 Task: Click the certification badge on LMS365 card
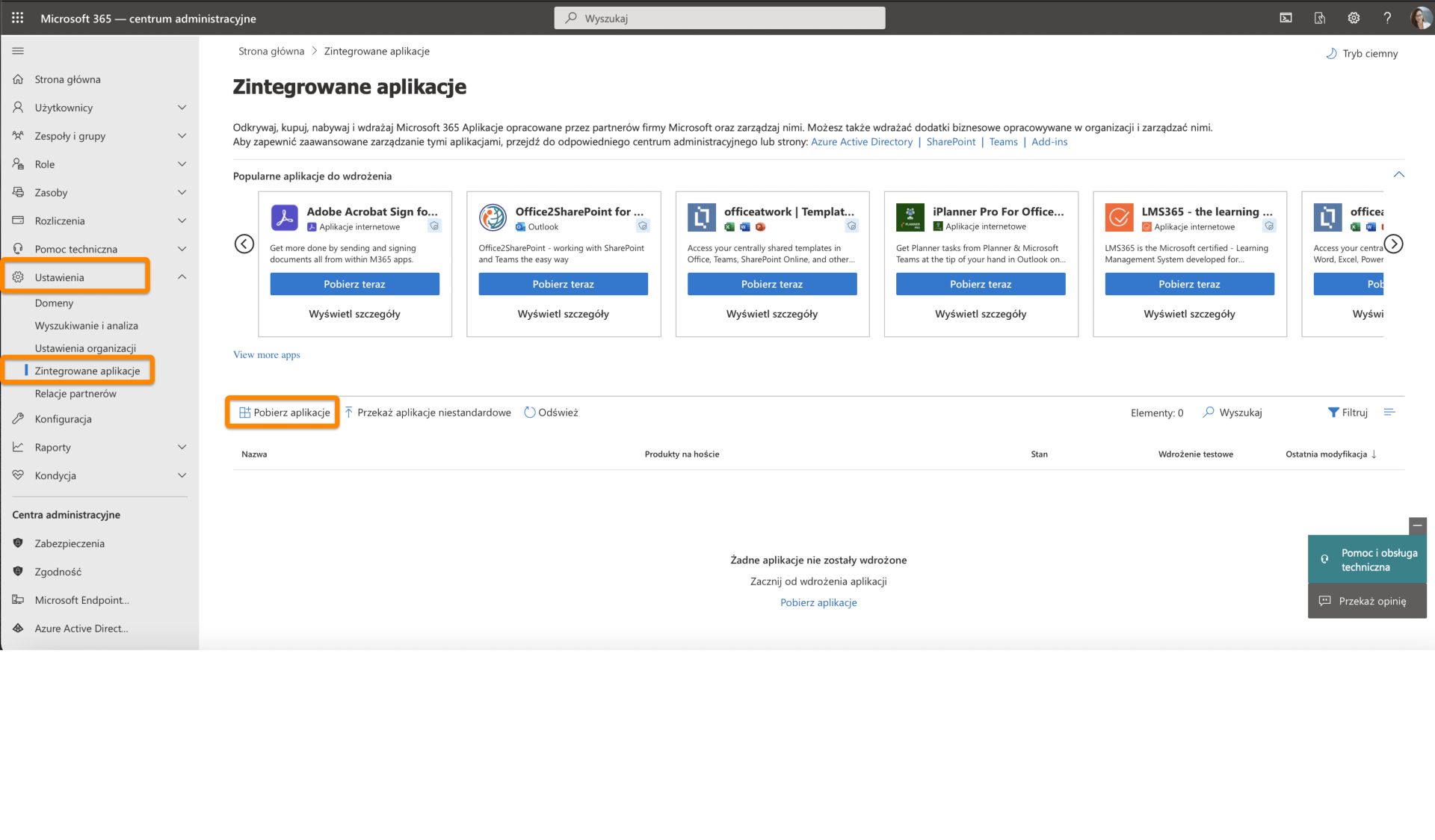click(x=1269, y=226)
